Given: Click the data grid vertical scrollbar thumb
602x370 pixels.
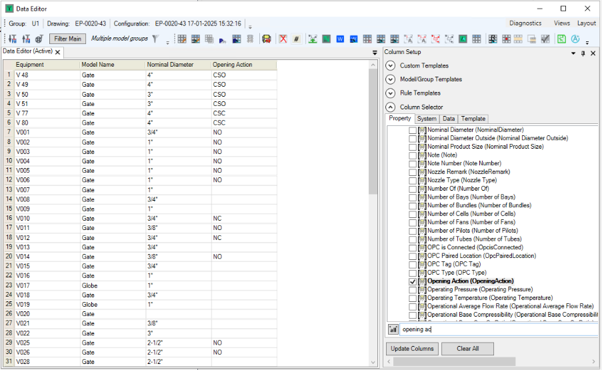Looking at the screenshot, I should pyautogui.click(x=372, y=132).
